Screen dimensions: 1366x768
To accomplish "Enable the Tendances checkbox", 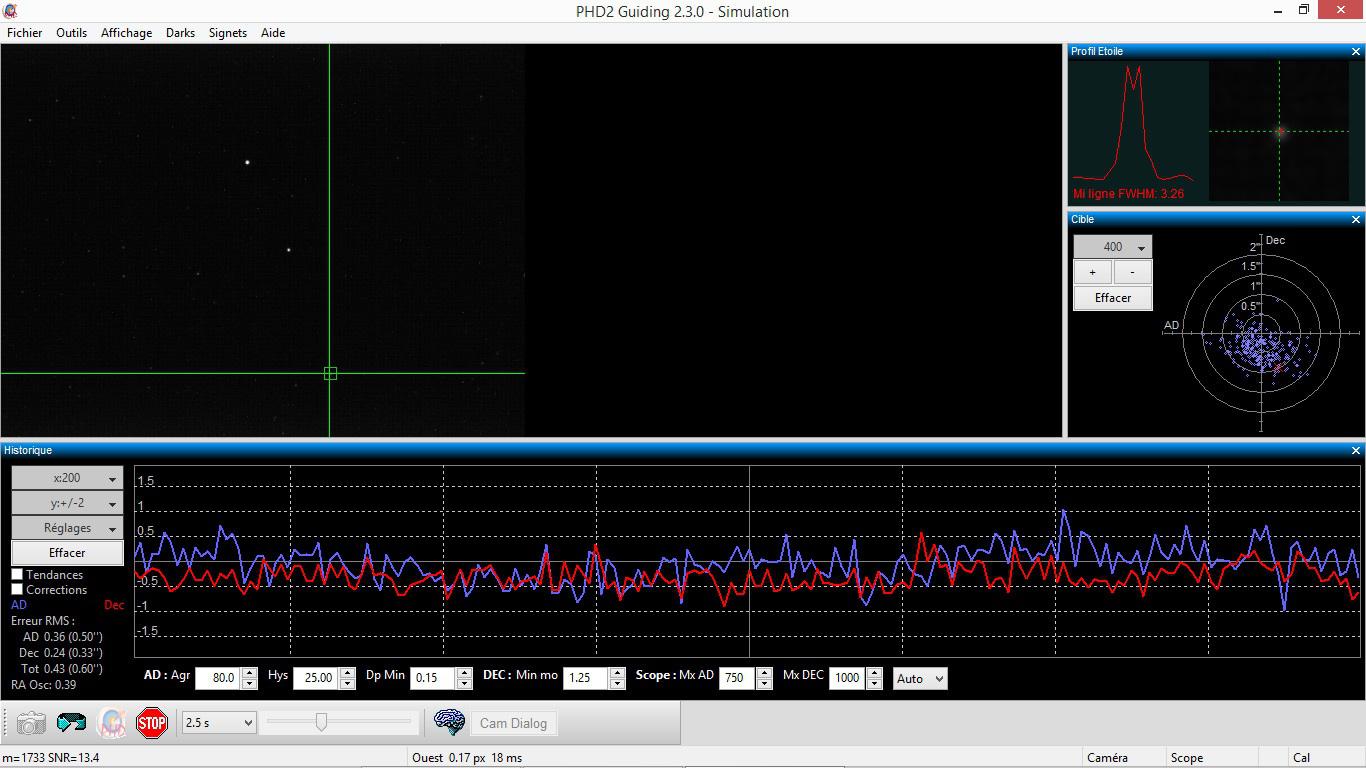I will [x=17, y=575].
